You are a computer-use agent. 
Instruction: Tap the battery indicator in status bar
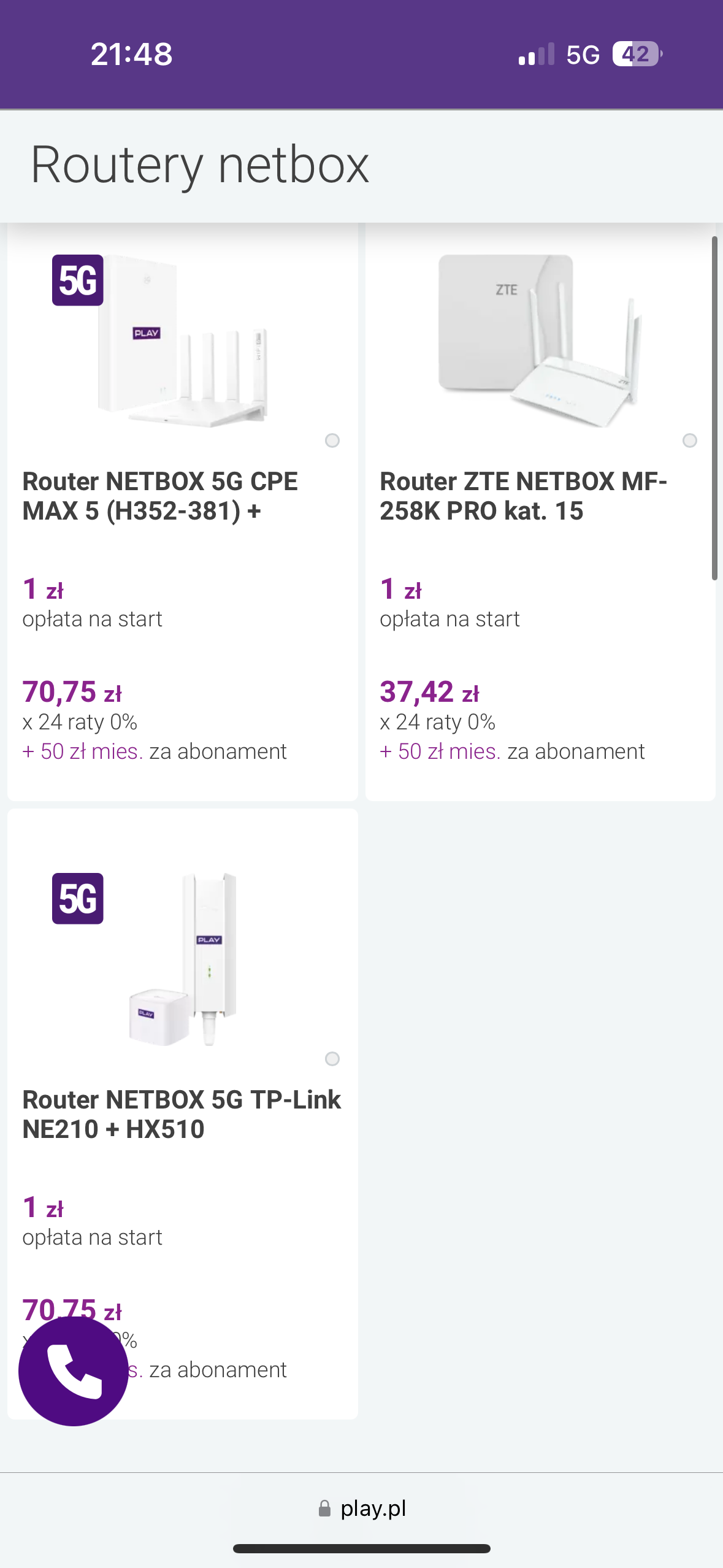(x=637, y=54)
